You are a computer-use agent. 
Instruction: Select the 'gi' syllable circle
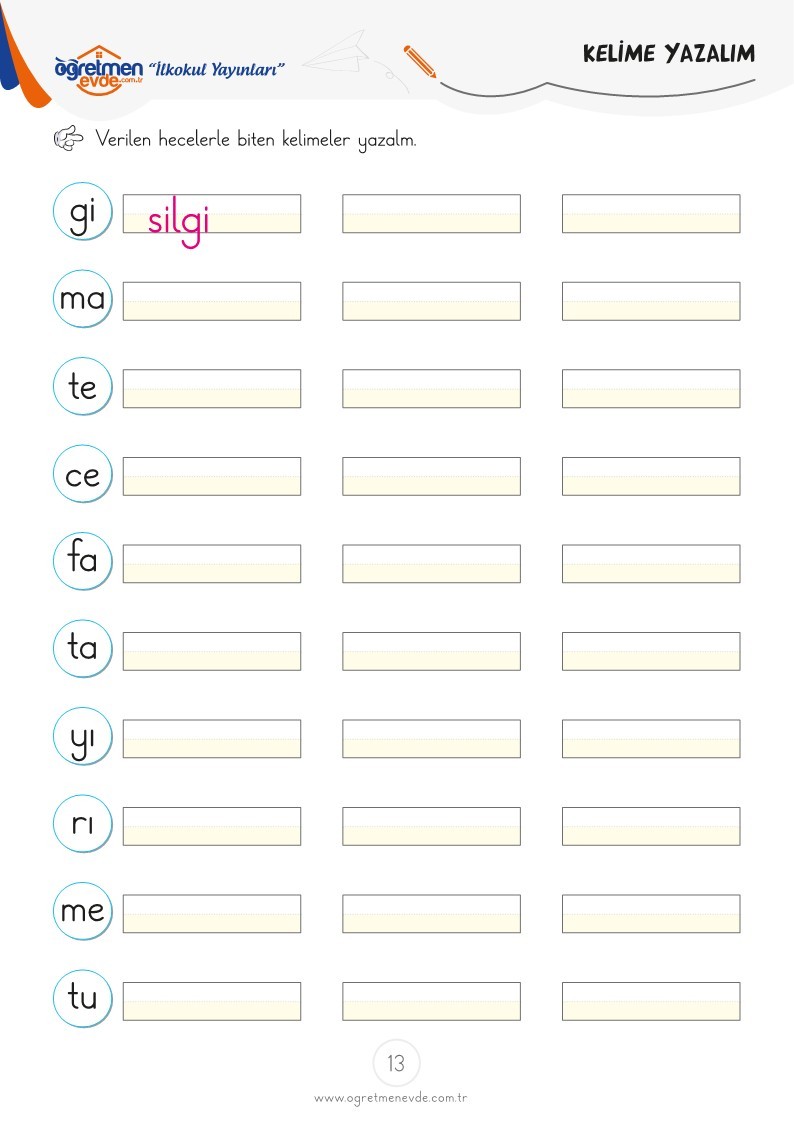point(83,211)
